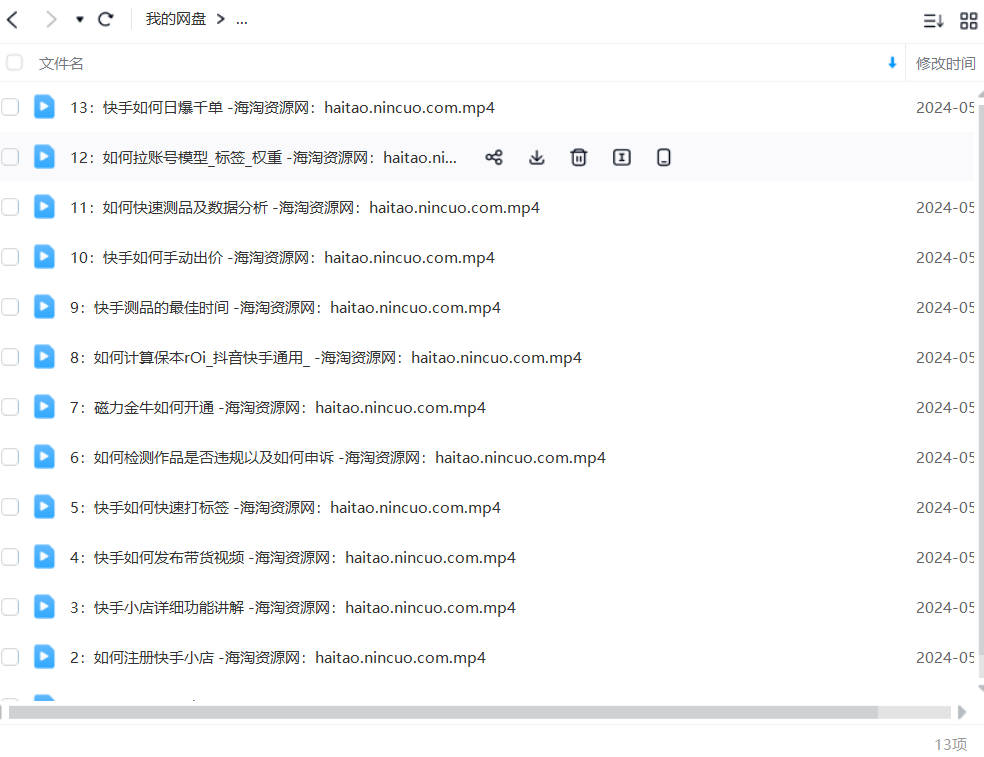This screenshot has height=757, width=984.
Task: Click the horizontal scrollbar right arrow
Action: click(962, 712)
